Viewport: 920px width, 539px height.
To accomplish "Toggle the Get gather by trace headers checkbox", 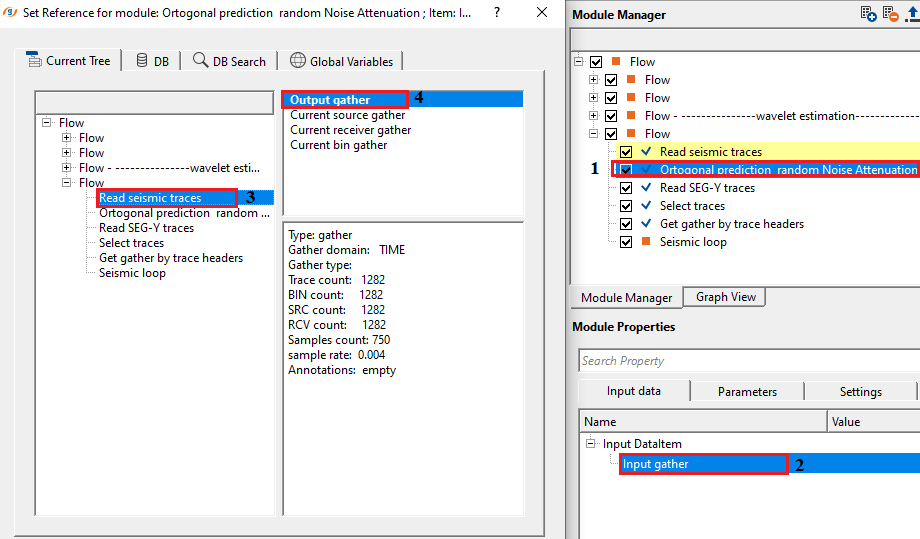I will [x=627, y=224].
